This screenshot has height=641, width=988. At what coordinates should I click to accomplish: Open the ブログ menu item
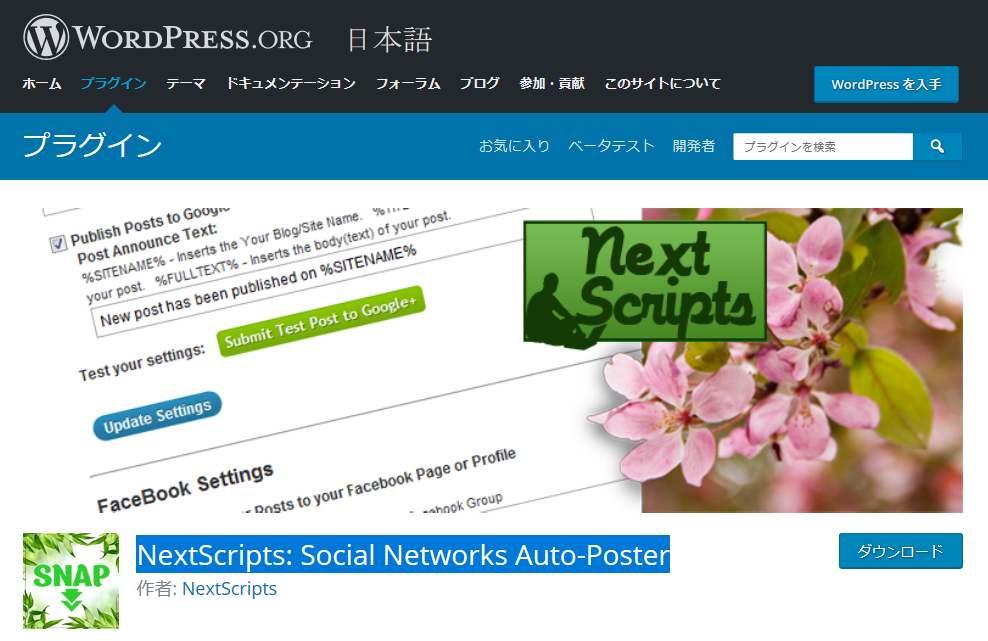click(480, 83)
